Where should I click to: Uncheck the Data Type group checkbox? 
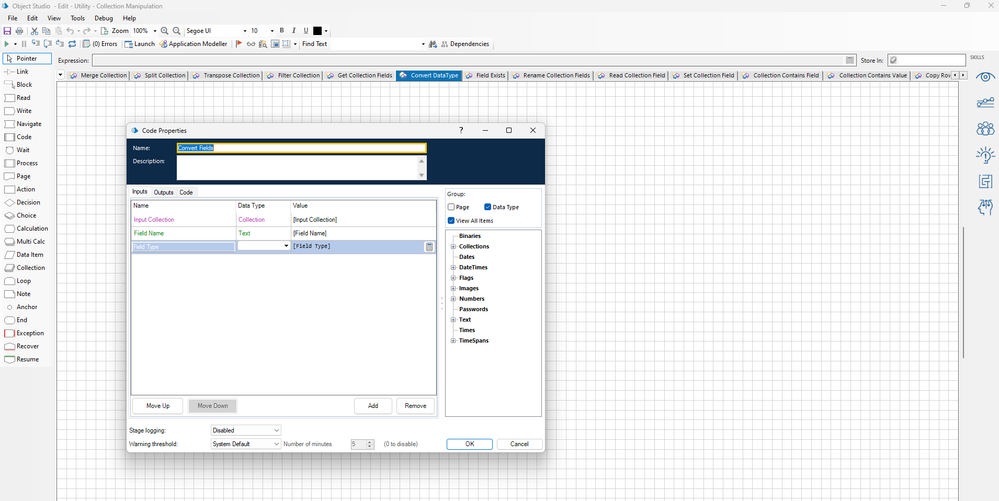coord(488,207)
